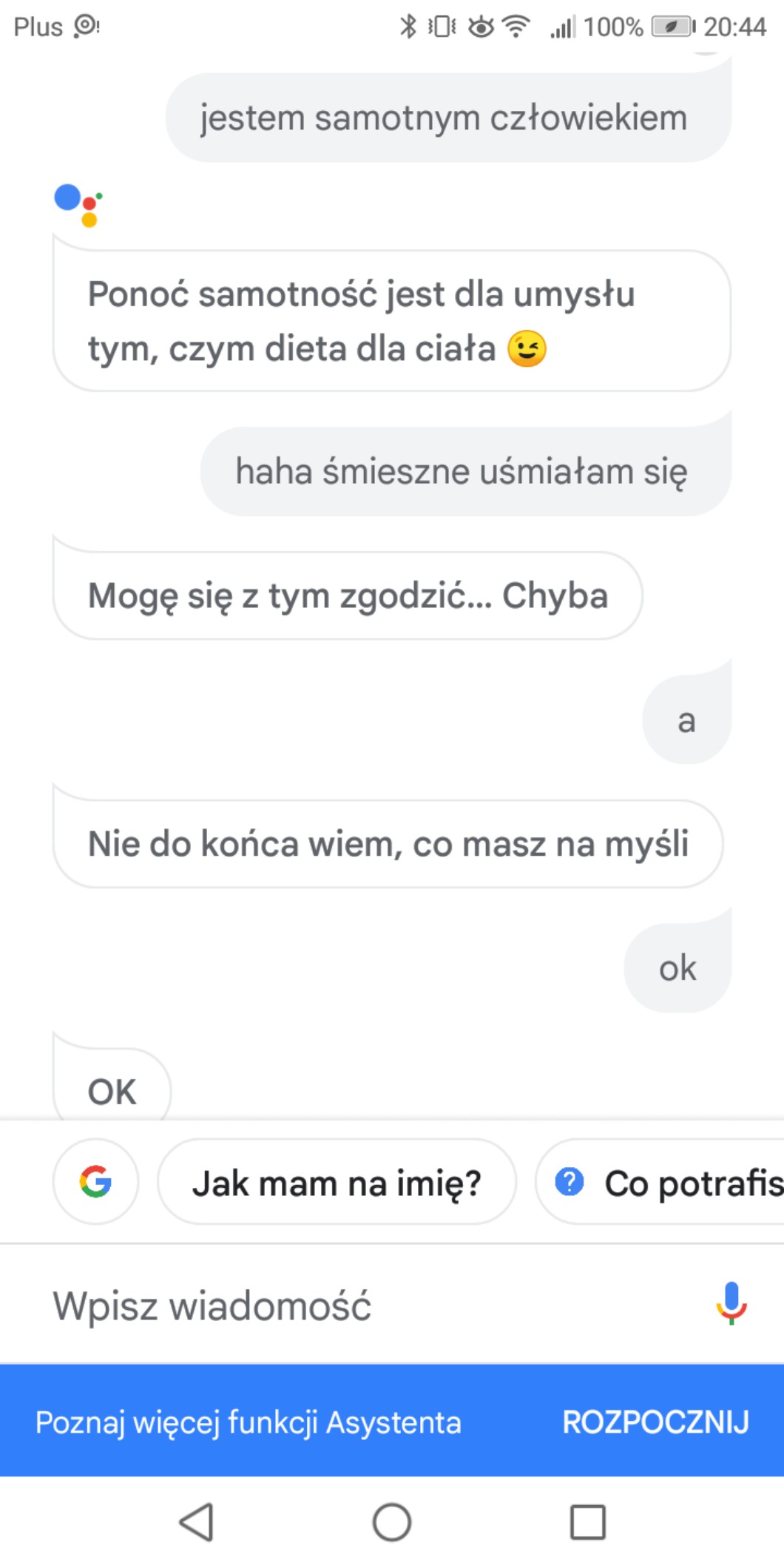Tap the "Mogę się z tym zgodzić" reply
The image size is (784, 1568).
tap(348, 595)
